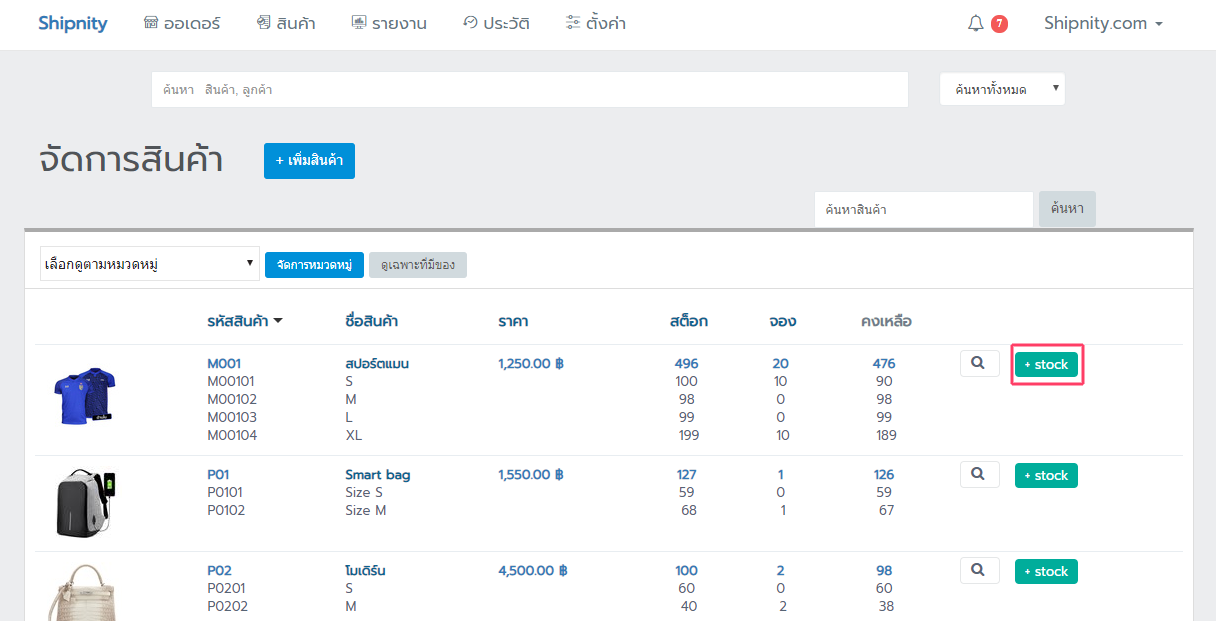Open the ค้นหาทั้งหมด search scope dropdown

tap(1002, 89)
